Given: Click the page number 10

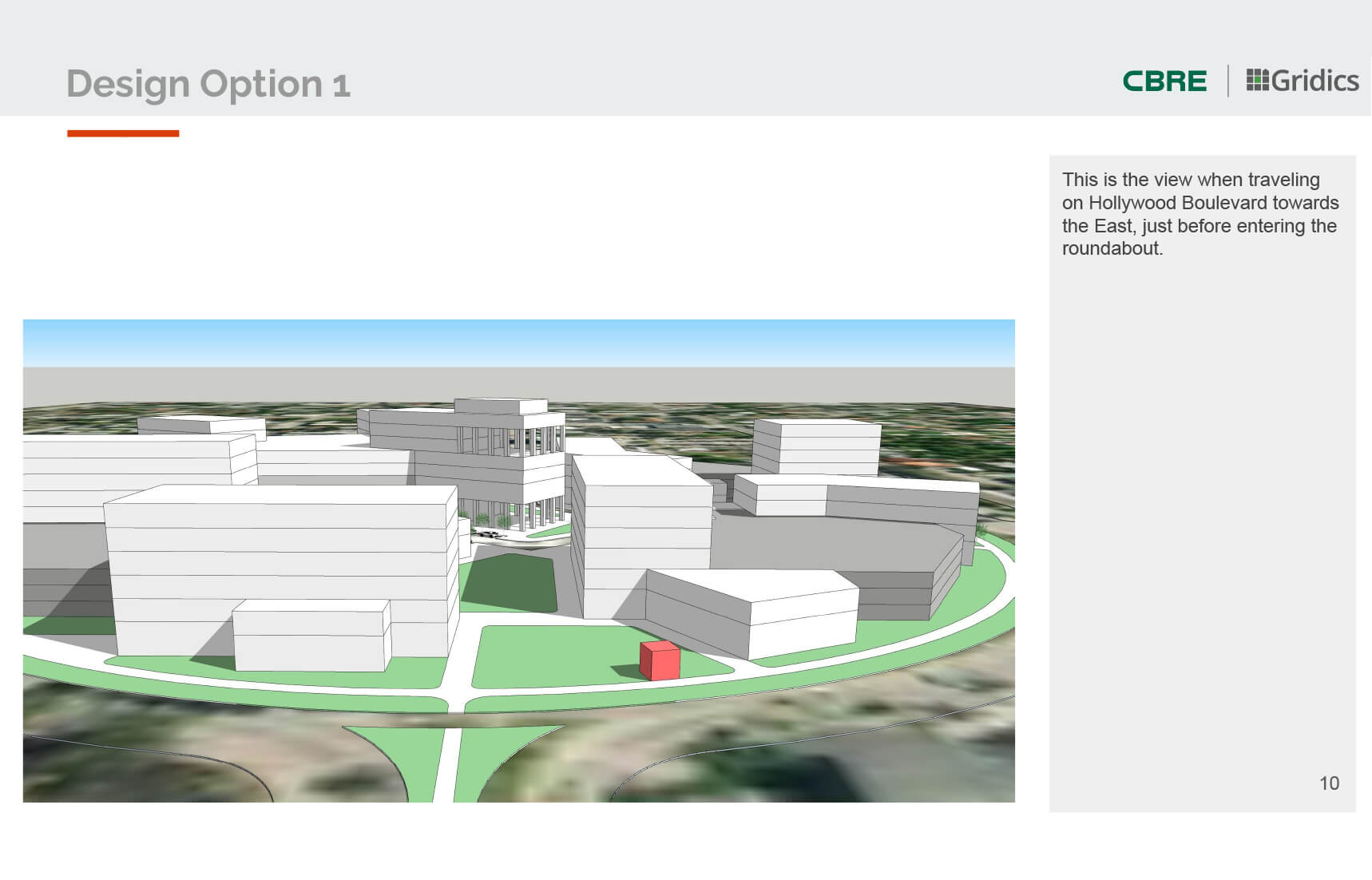Looking at the screenshot, I should (1329, 783).
